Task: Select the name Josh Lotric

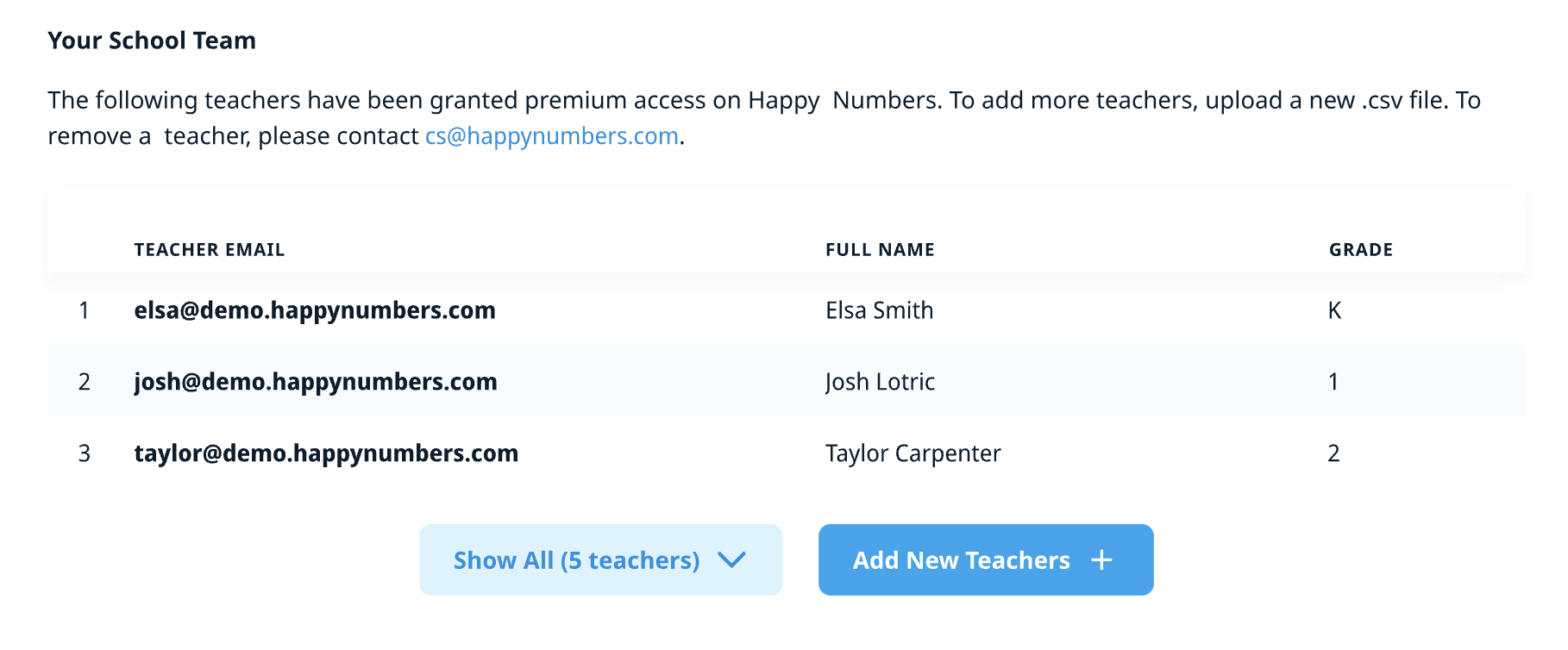Action: pyautogui.click(x=880, y=382)
